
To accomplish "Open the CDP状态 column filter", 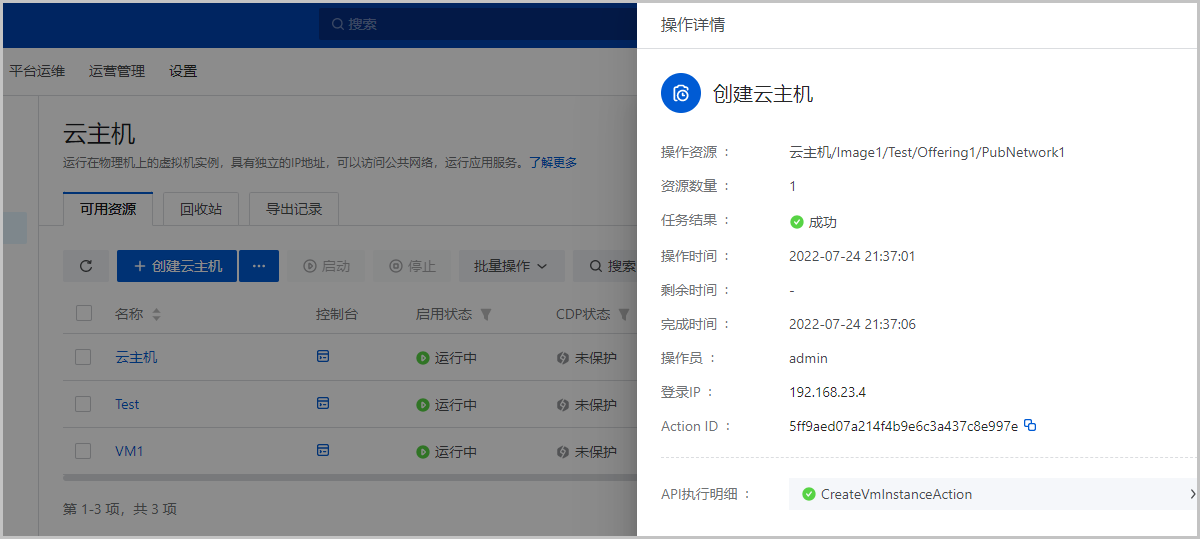I will pyautogui.click(x=624, y=315).
